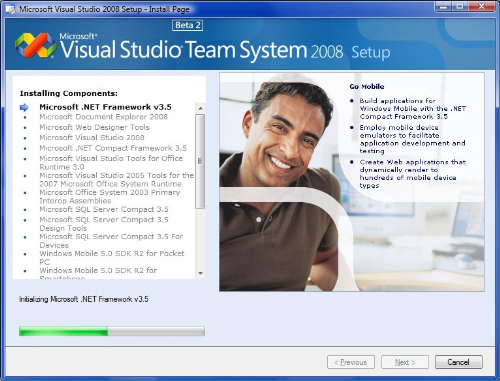Select Microsoft Document Explorer 2008 entry
Image resolution: width=500 pixels, height=381 pixels.
[x=104, y=117]
